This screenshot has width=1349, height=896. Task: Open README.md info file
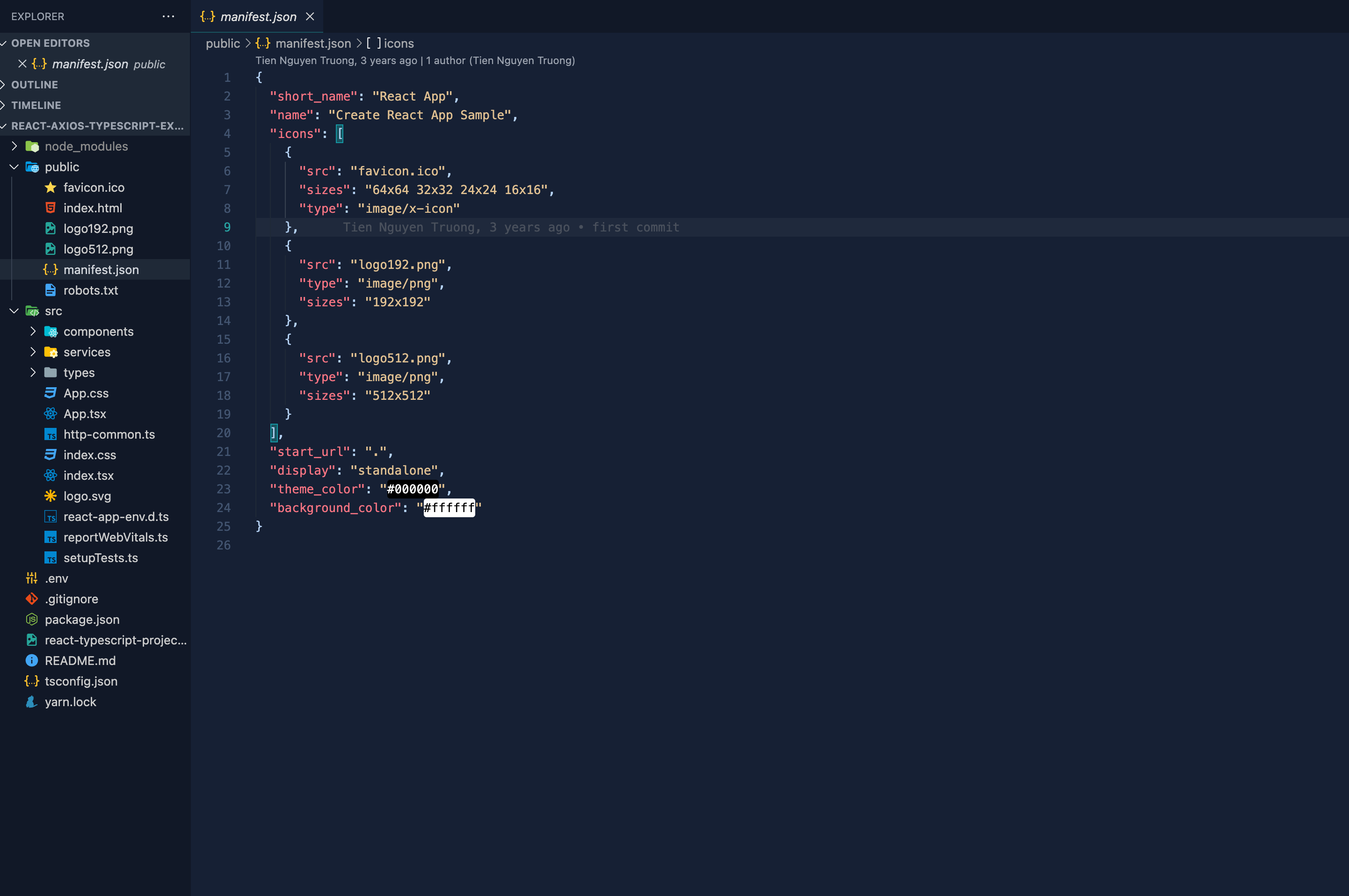pyautogui.click(x=80, y=661)
